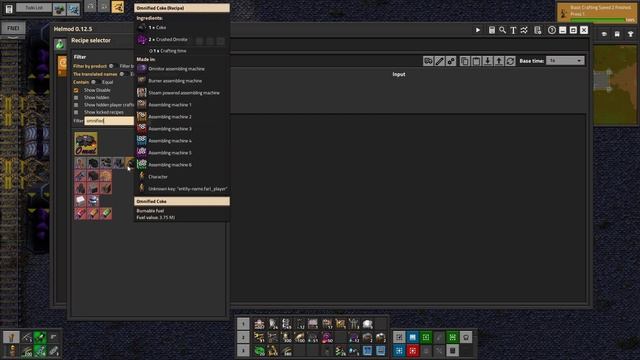Click the Helmod 0.12.5 window title

point(73,29)
